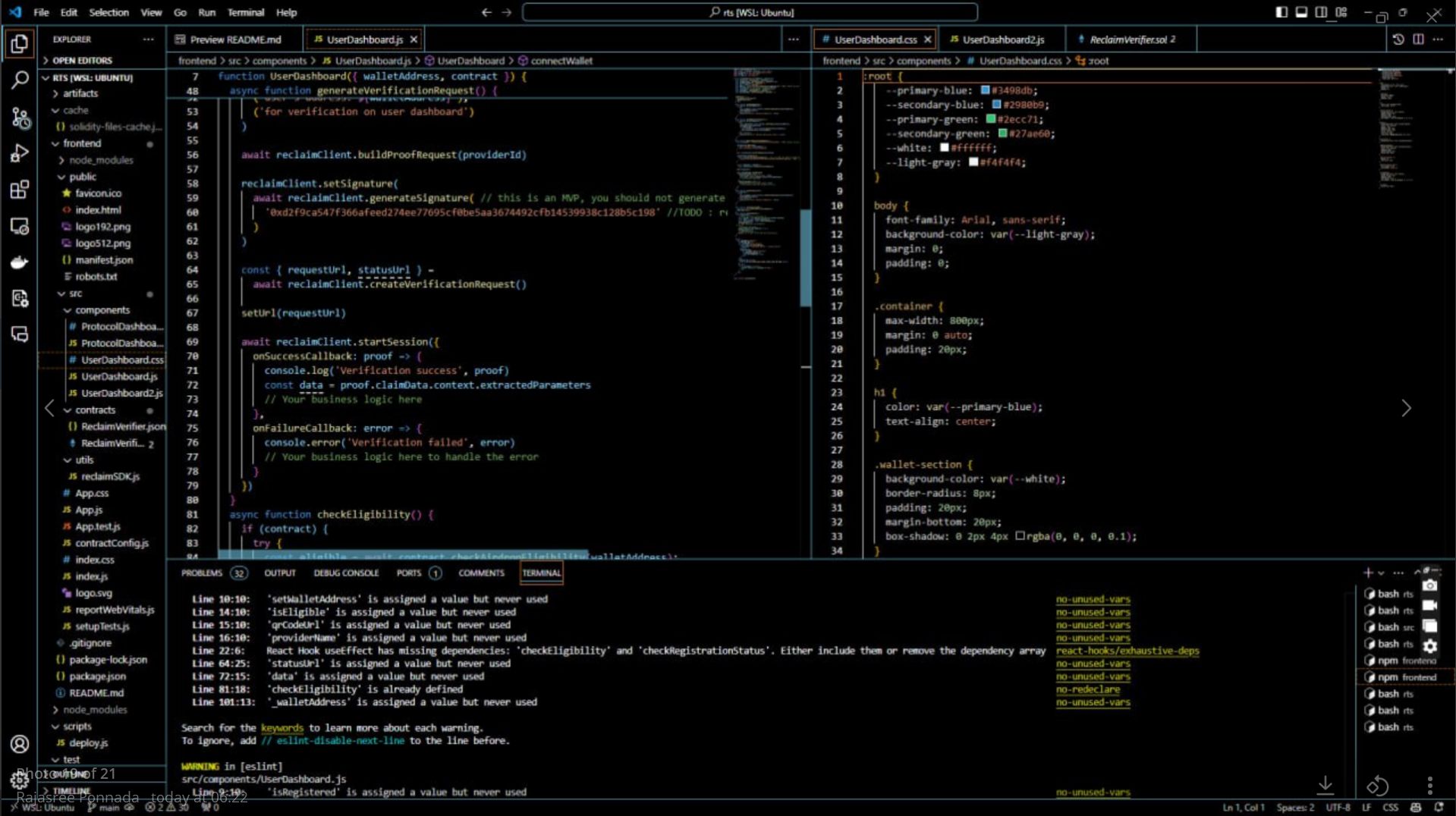
Task: Collapse the components folder
Action: [x=102, y=310]
